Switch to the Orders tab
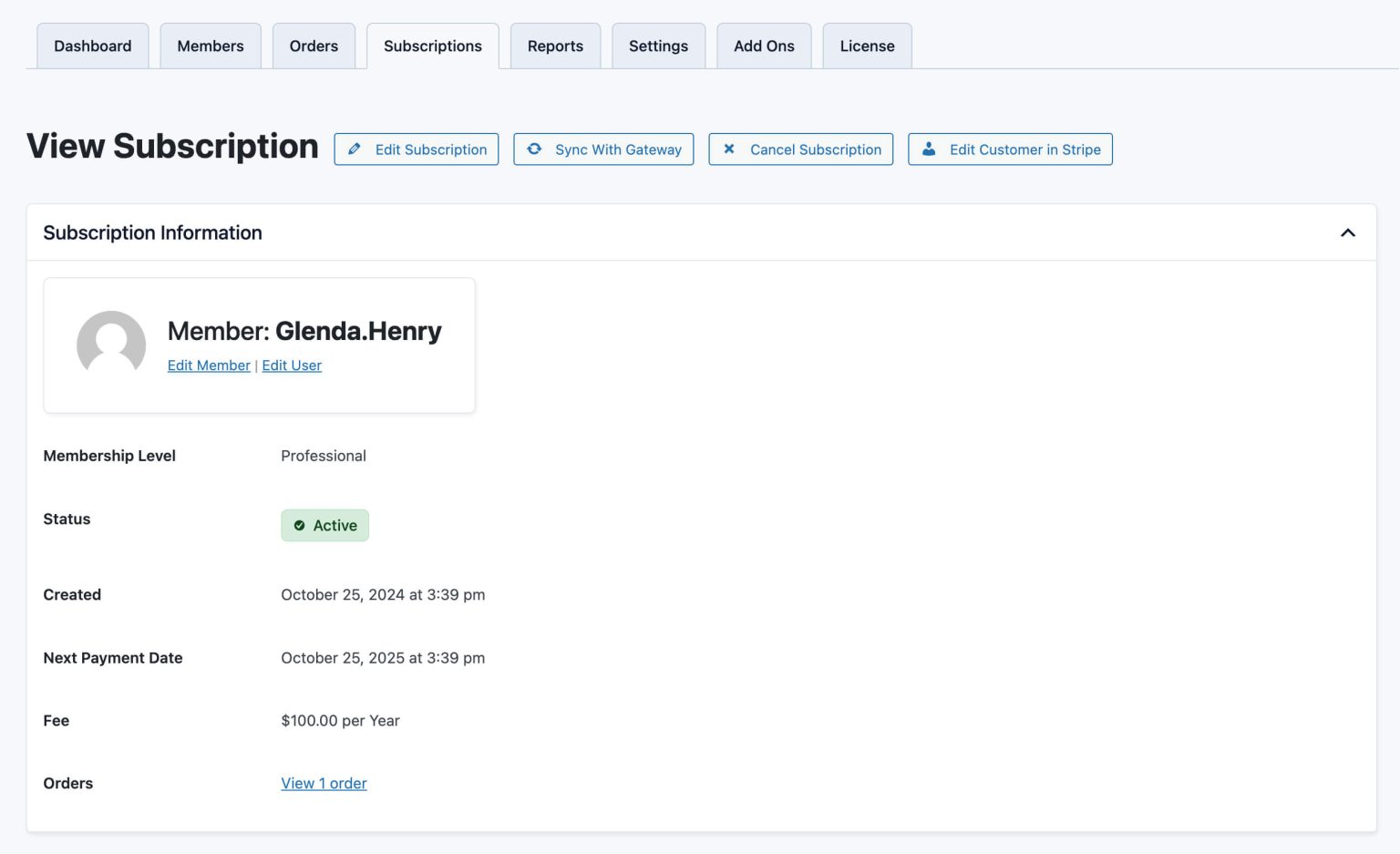1400x854 pixels. (314, 46)
